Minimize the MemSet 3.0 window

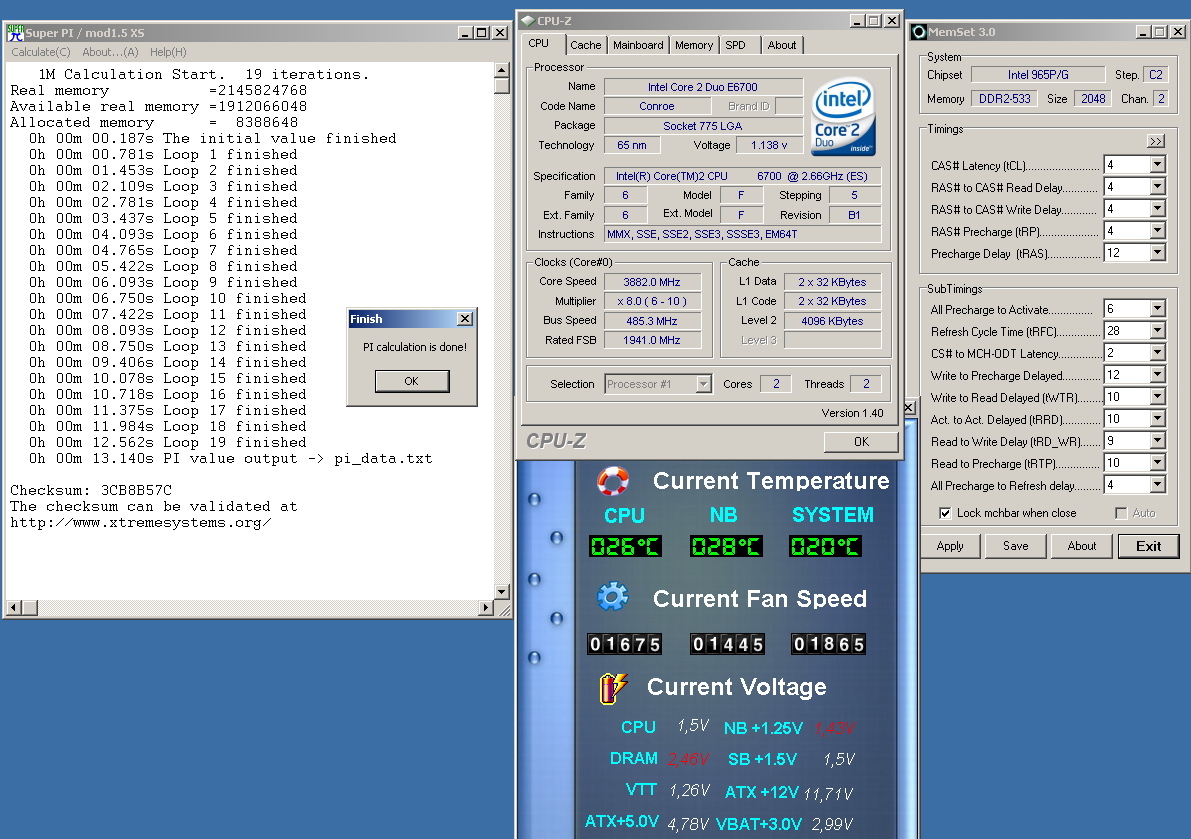tap(1143, 32)
